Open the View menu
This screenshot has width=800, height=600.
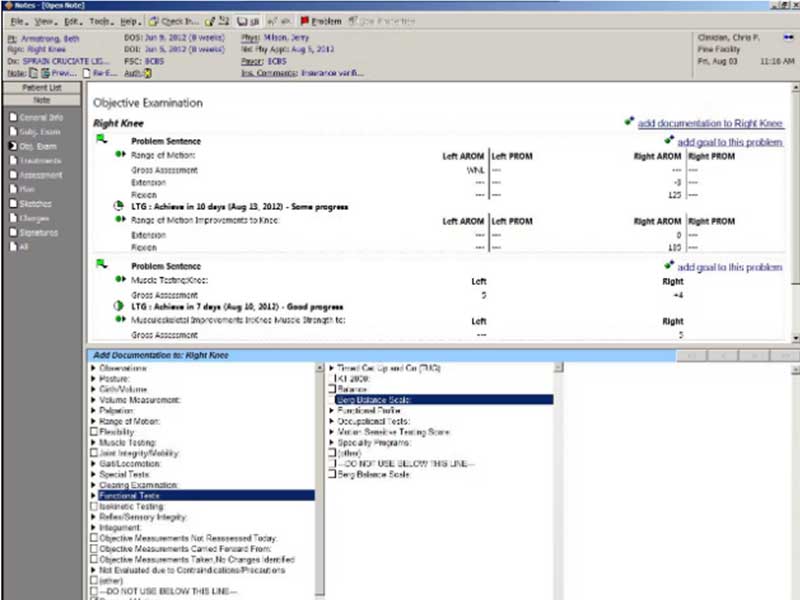(45, 21)
